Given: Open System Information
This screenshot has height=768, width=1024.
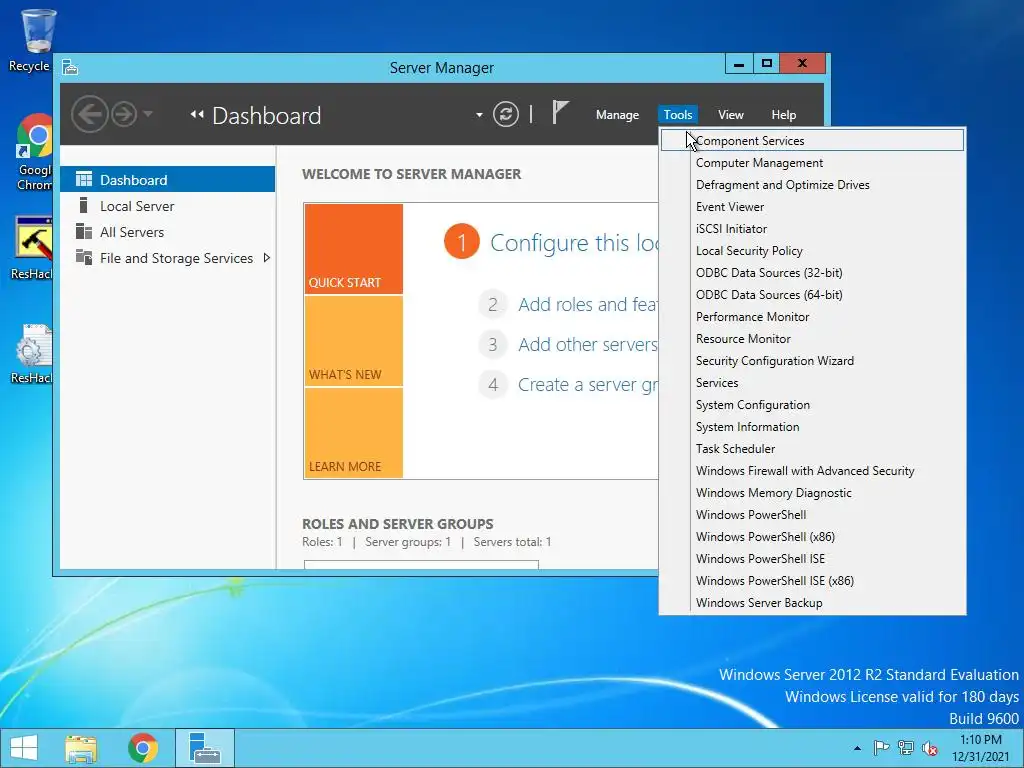Looking at the screenshot, I should (812, 426).
